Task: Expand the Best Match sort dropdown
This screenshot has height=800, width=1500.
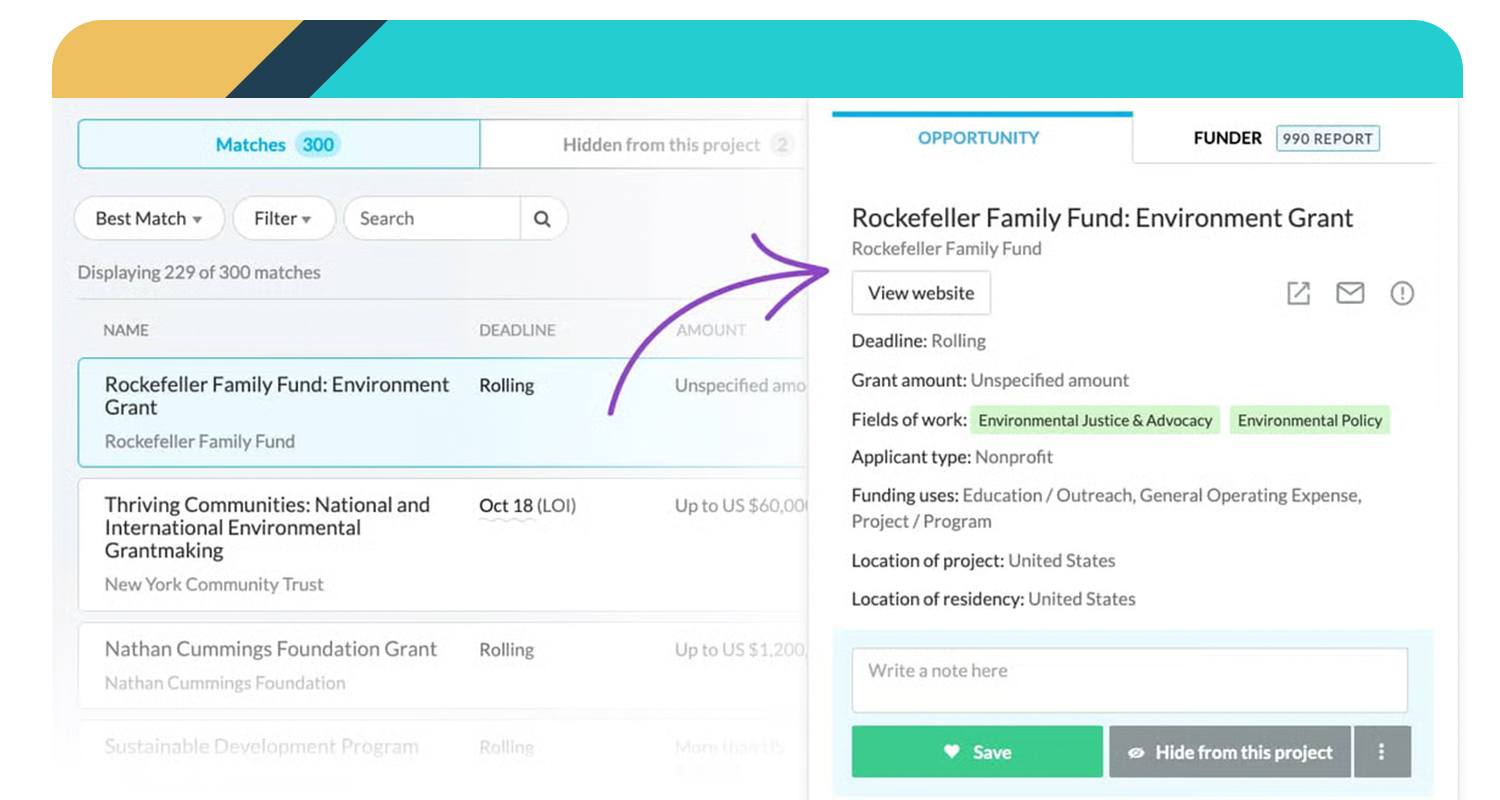Action: pos(148,219)
